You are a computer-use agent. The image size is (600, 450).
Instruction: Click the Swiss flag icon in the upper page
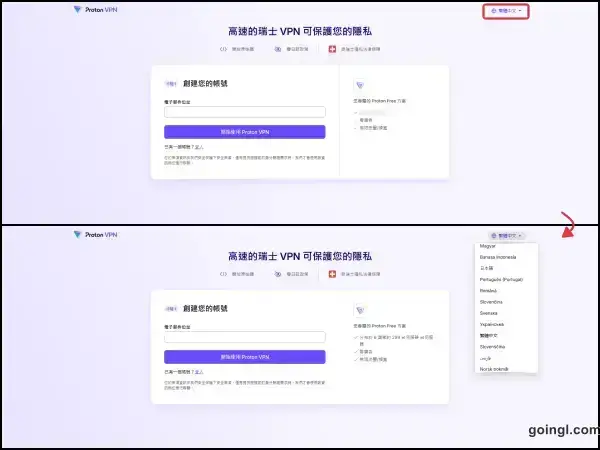coord(332,48)
